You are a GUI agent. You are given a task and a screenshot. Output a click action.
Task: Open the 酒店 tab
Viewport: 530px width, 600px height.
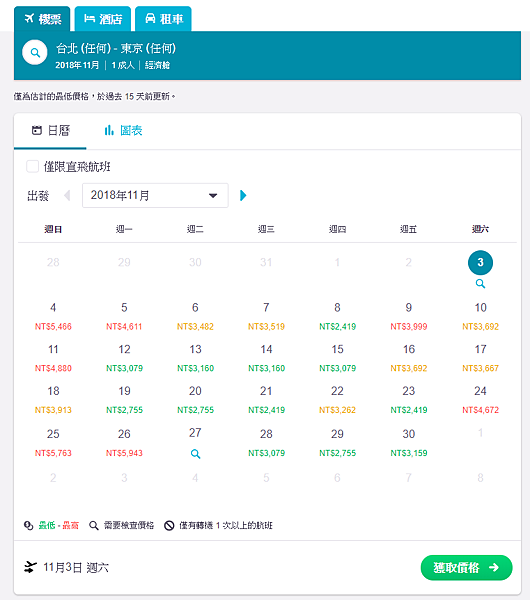(103, 18)
